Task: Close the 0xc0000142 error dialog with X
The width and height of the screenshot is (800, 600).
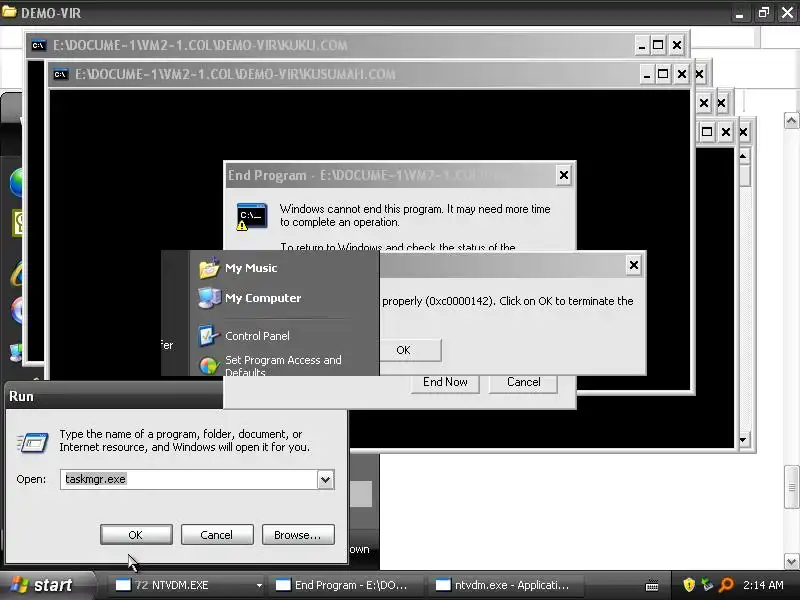Action: (633, 265)
